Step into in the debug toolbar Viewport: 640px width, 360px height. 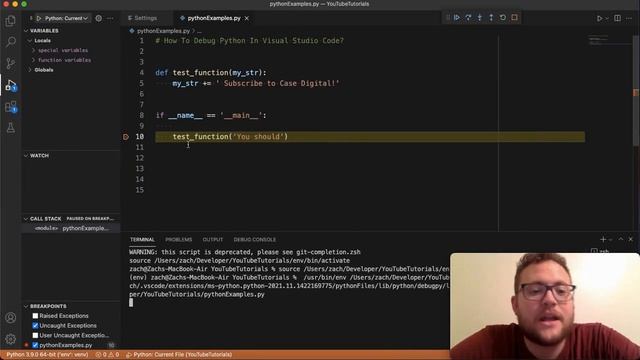[x=480, y=18]
